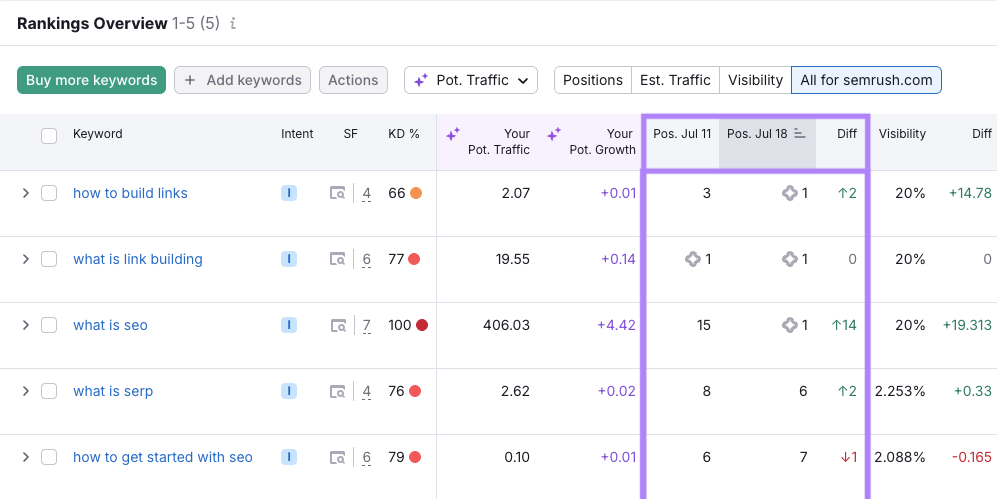This screenshot has height=499, width=997.
Task: Click the Pos. Jul 11 column header
Action: 682,134
